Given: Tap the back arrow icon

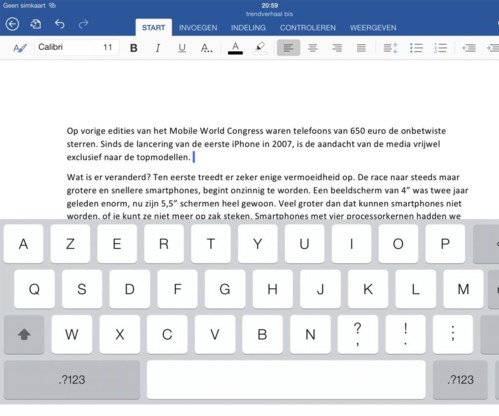Looking at the screenshot, I should point(12,24).
